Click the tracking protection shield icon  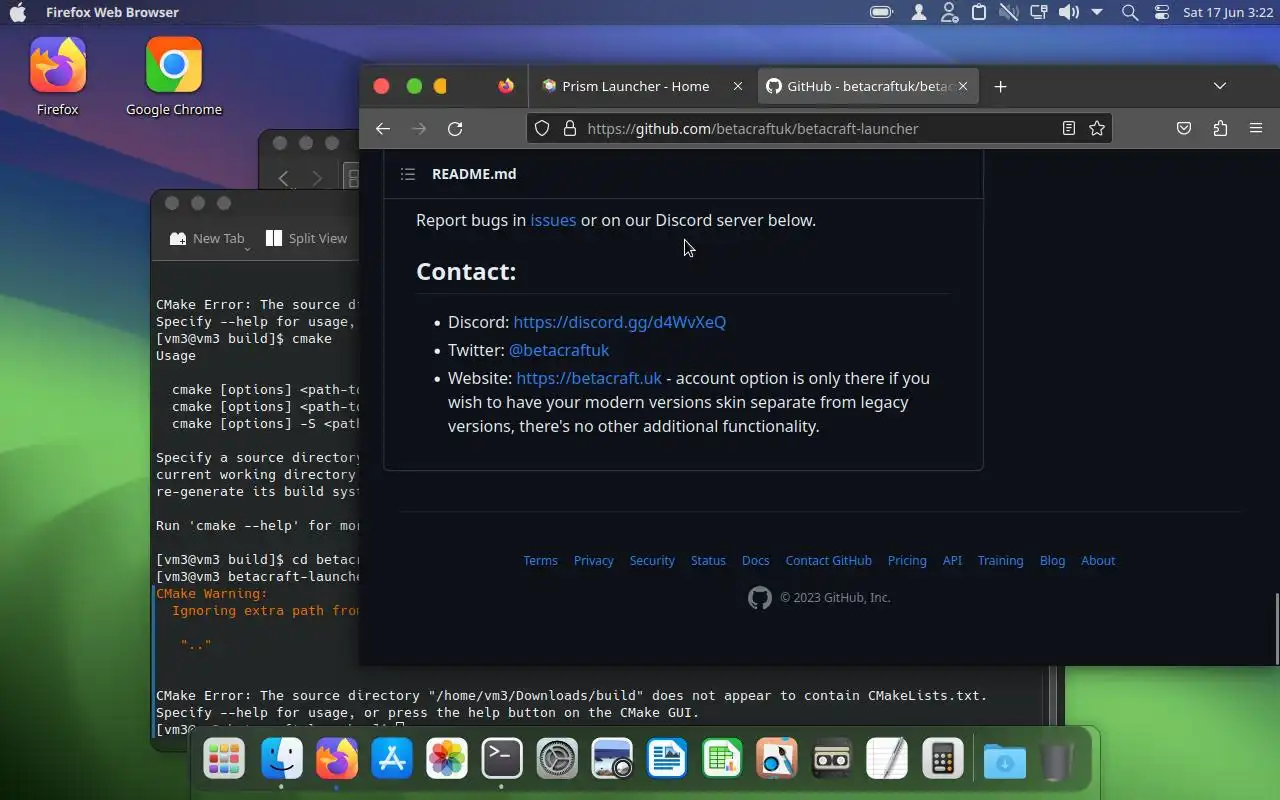(x=542, y=128)
